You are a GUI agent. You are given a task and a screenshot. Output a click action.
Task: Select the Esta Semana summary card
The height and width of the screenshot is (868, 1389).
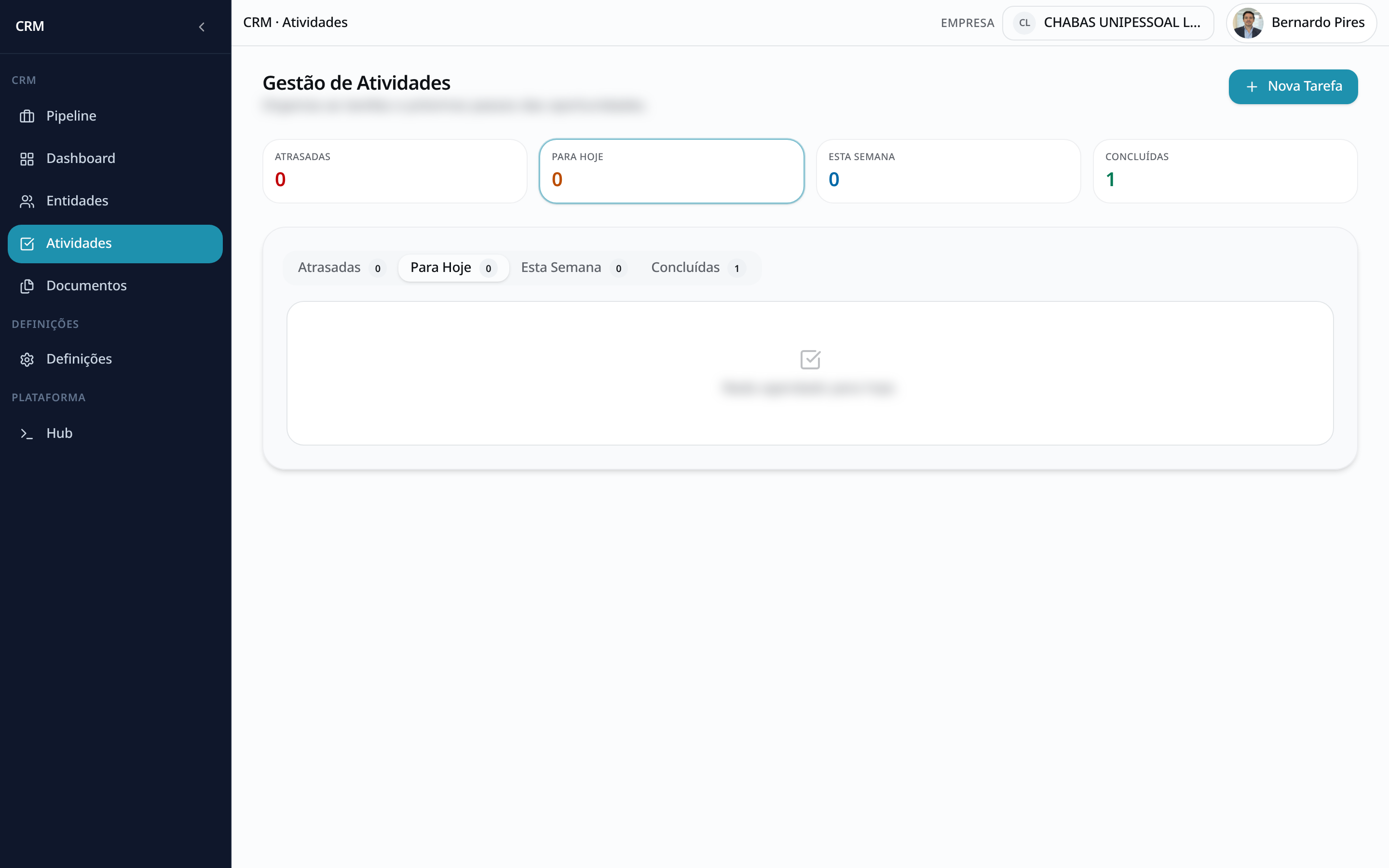click(x=948, y=171)
